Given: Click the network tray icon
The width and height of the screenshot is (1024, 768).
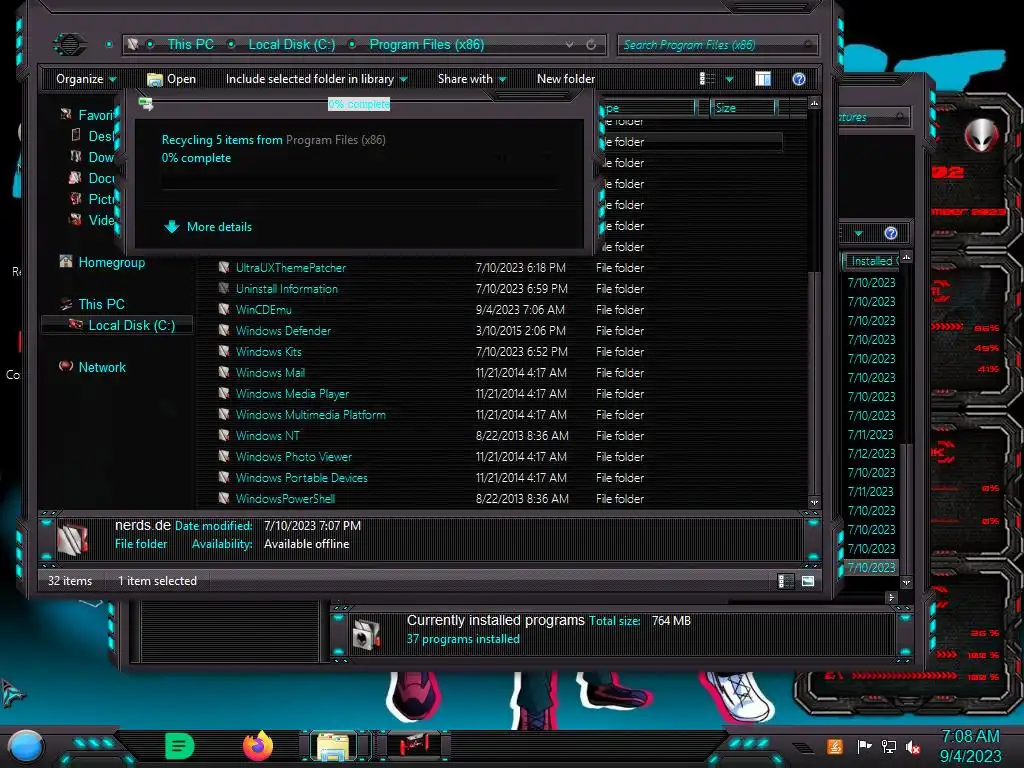Looking at the screenshot, I should point(888,746).
